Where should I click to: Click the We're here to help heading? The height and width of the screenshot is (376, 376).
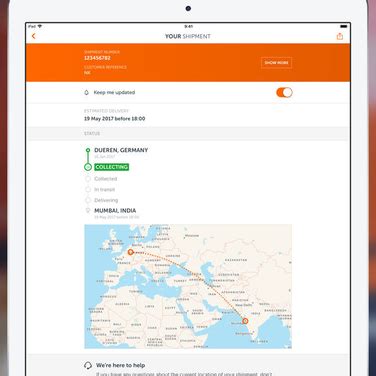(x=120, y=365)
